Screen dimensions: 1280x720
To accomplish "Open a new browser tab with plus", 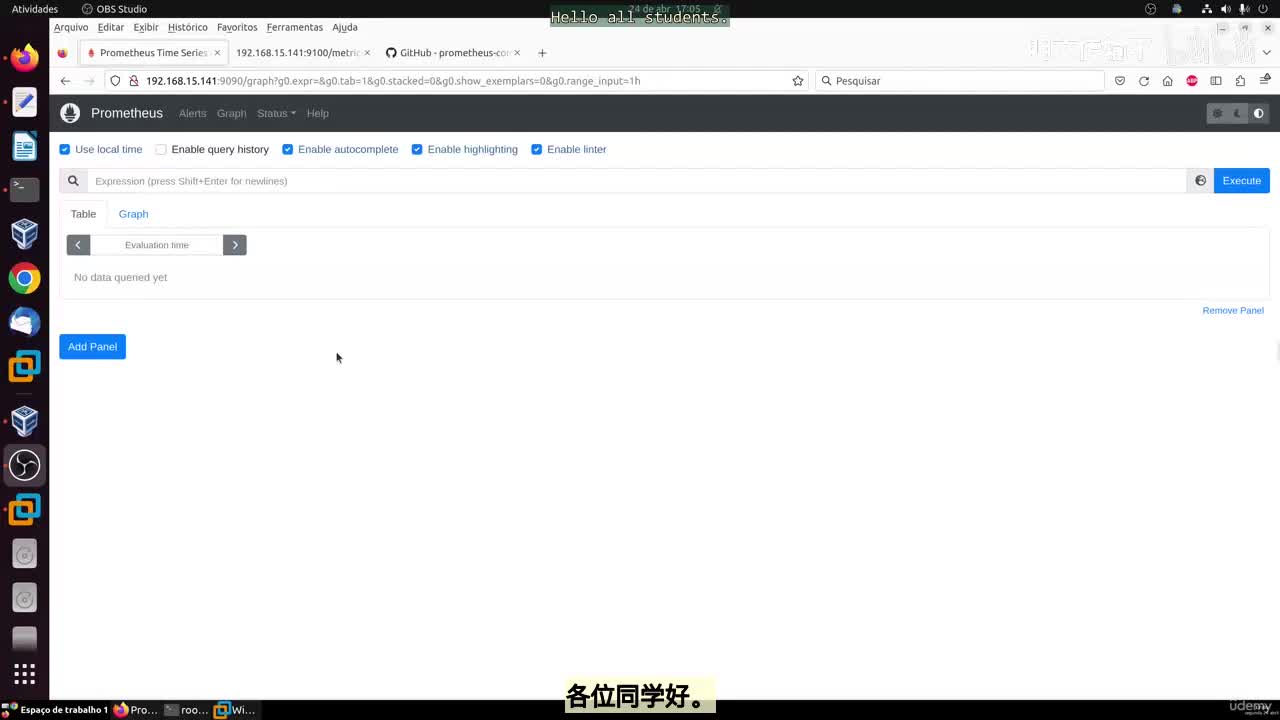I will pos(542,53).
